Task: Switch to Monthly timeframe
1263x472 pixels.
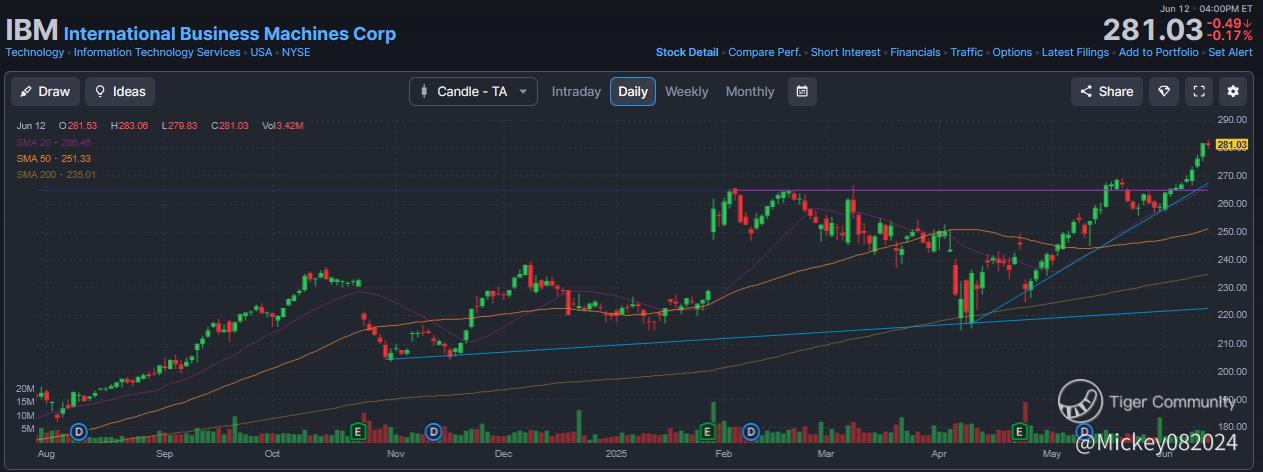Action: (x=750, y=91)
